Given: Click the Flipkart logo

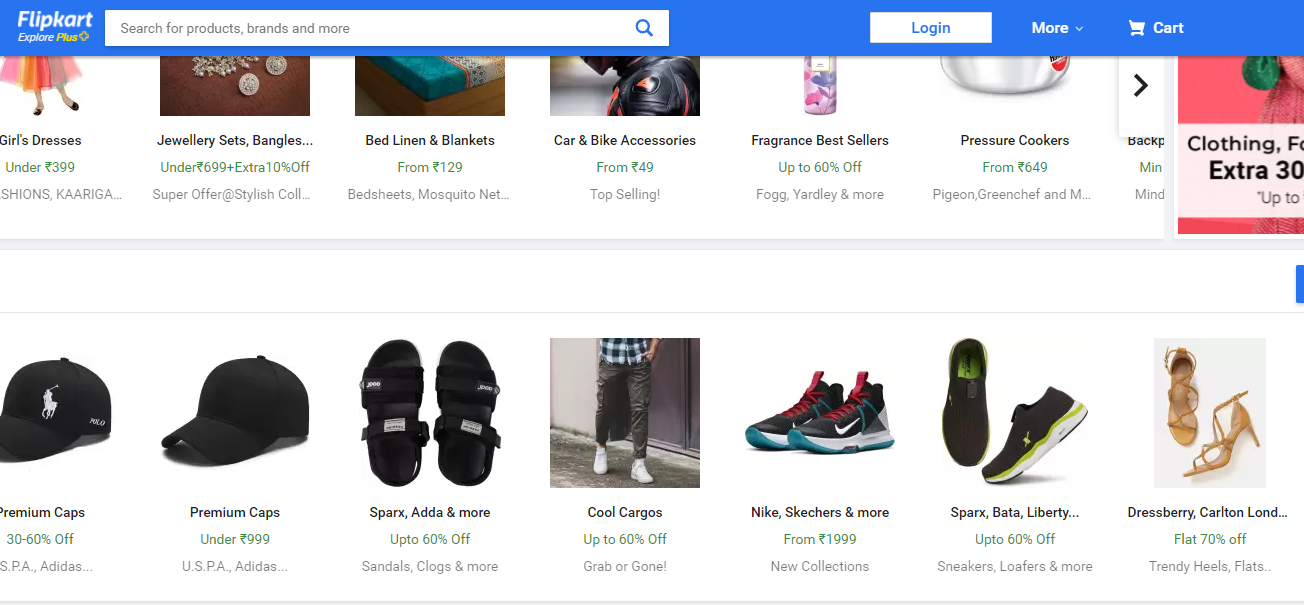Looking at the screenshot, I should click(x=53, y=19).
